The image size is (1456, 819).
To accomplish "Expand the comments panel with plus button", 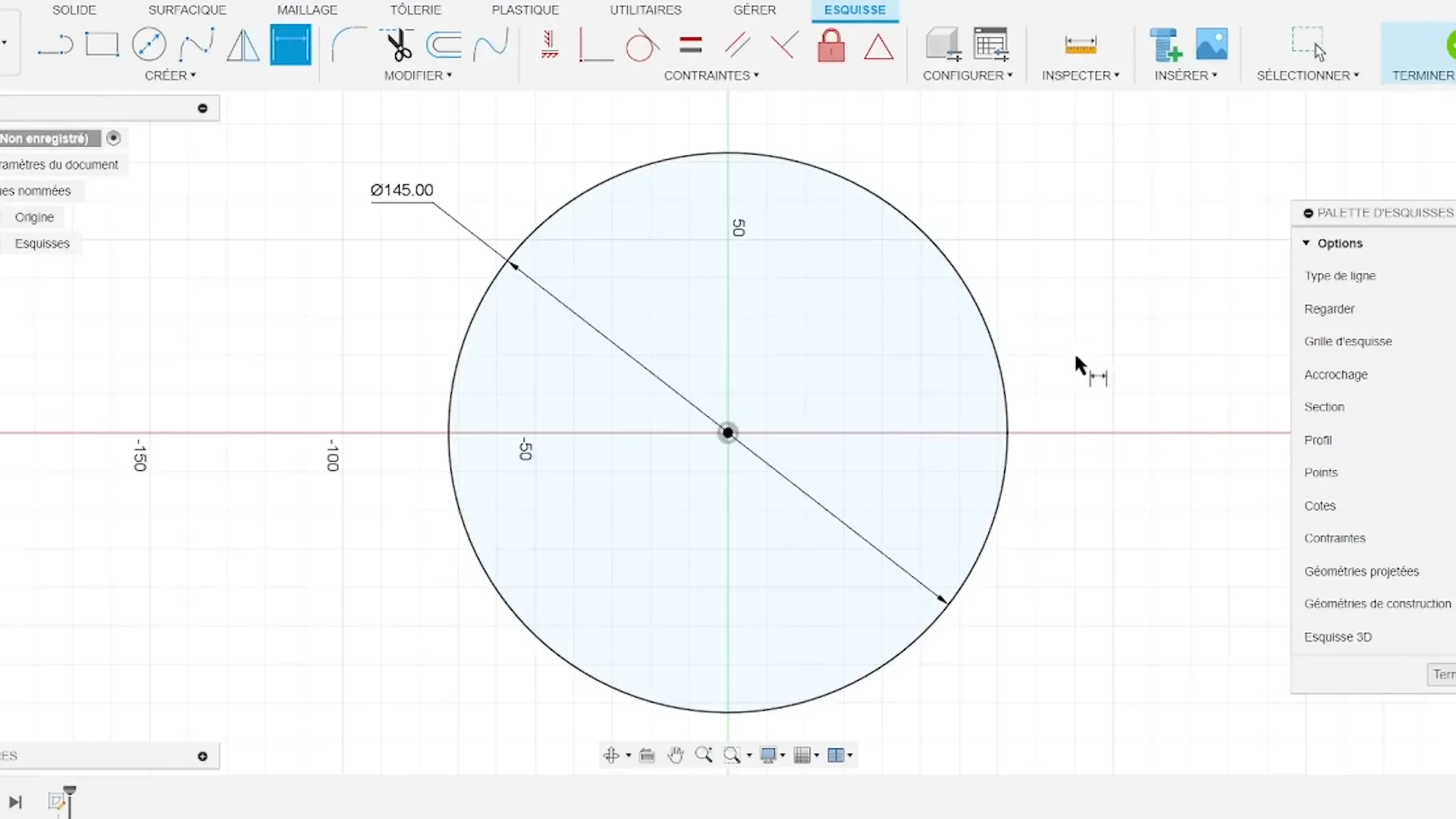I will [x=202, y=756].
